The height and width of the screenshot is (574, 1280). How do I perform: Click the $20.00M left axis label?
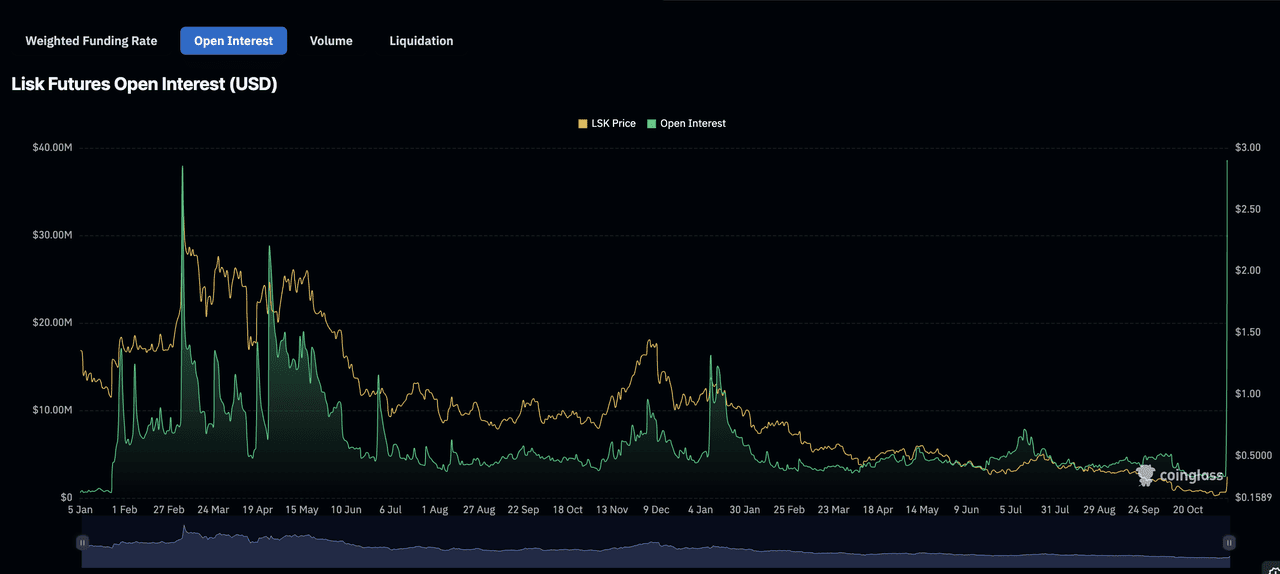point(52,323)
